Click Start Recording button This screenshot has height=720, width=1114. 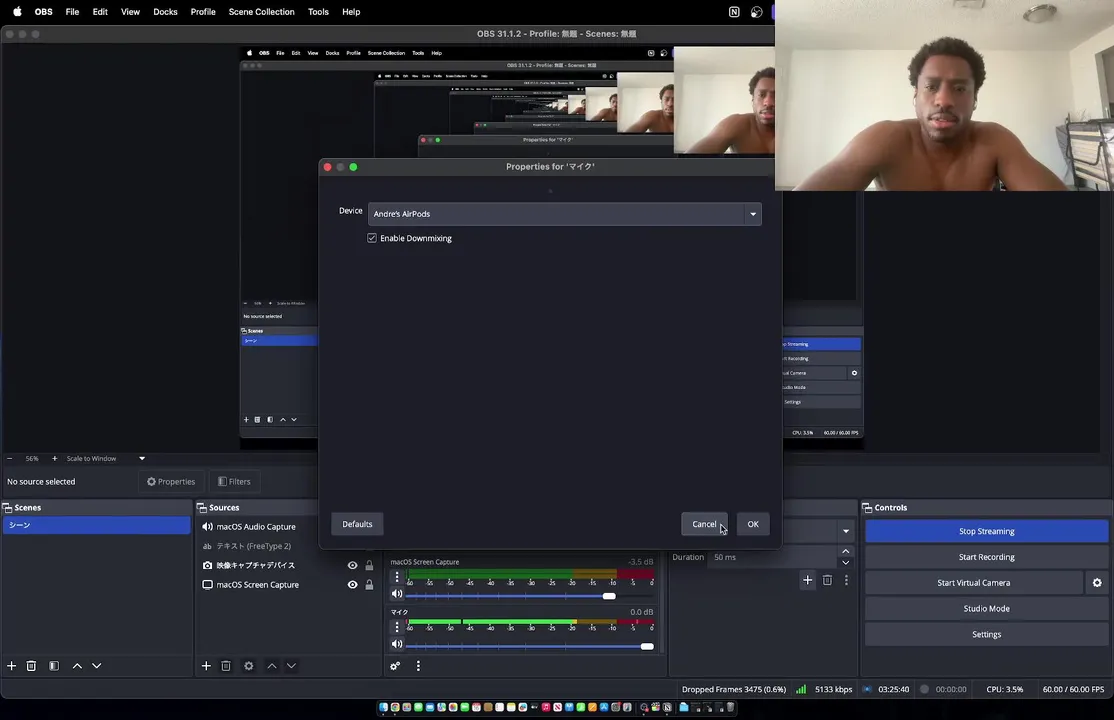pos(986,557)
